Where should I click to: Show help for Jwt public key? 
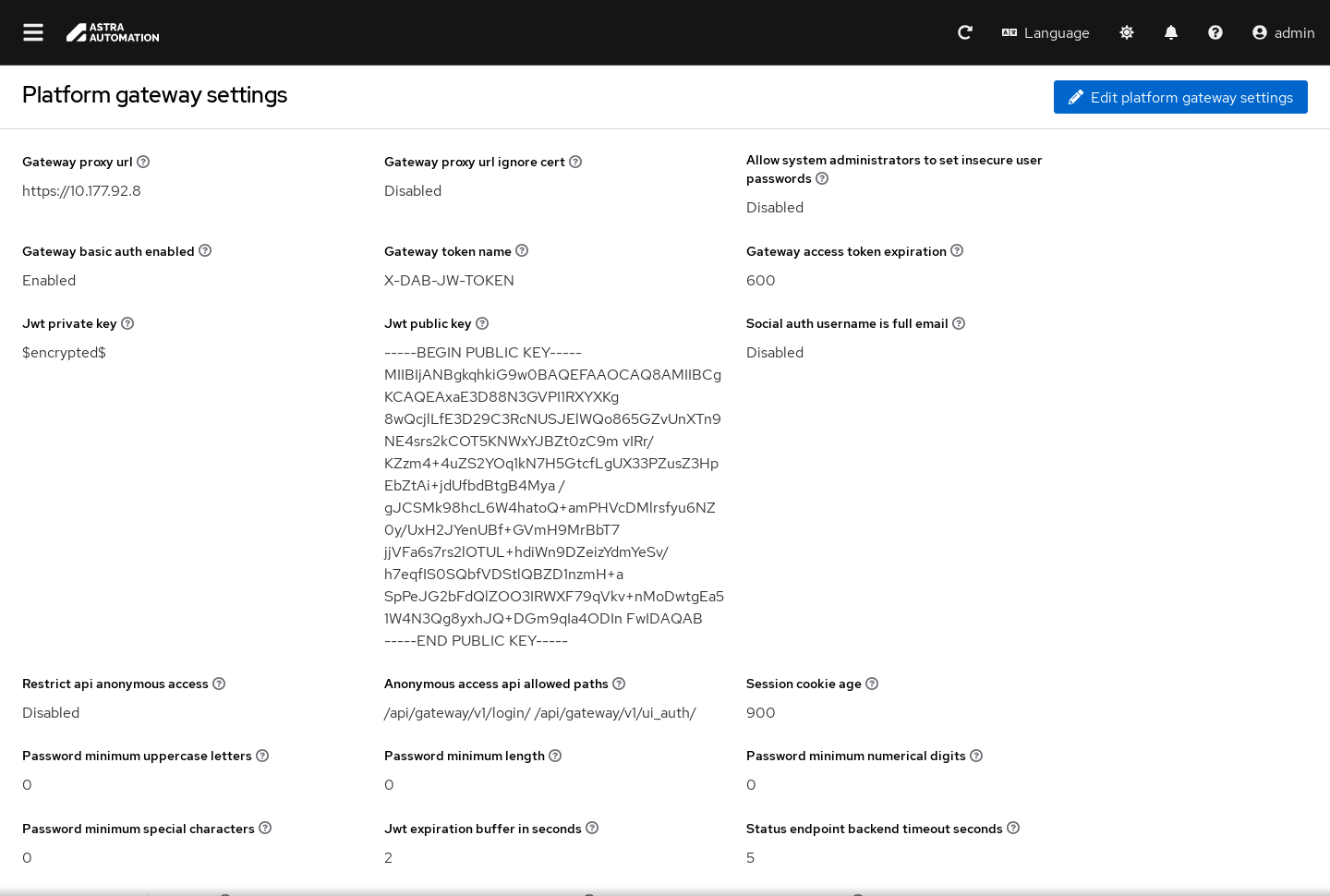[x=482, y=323]
